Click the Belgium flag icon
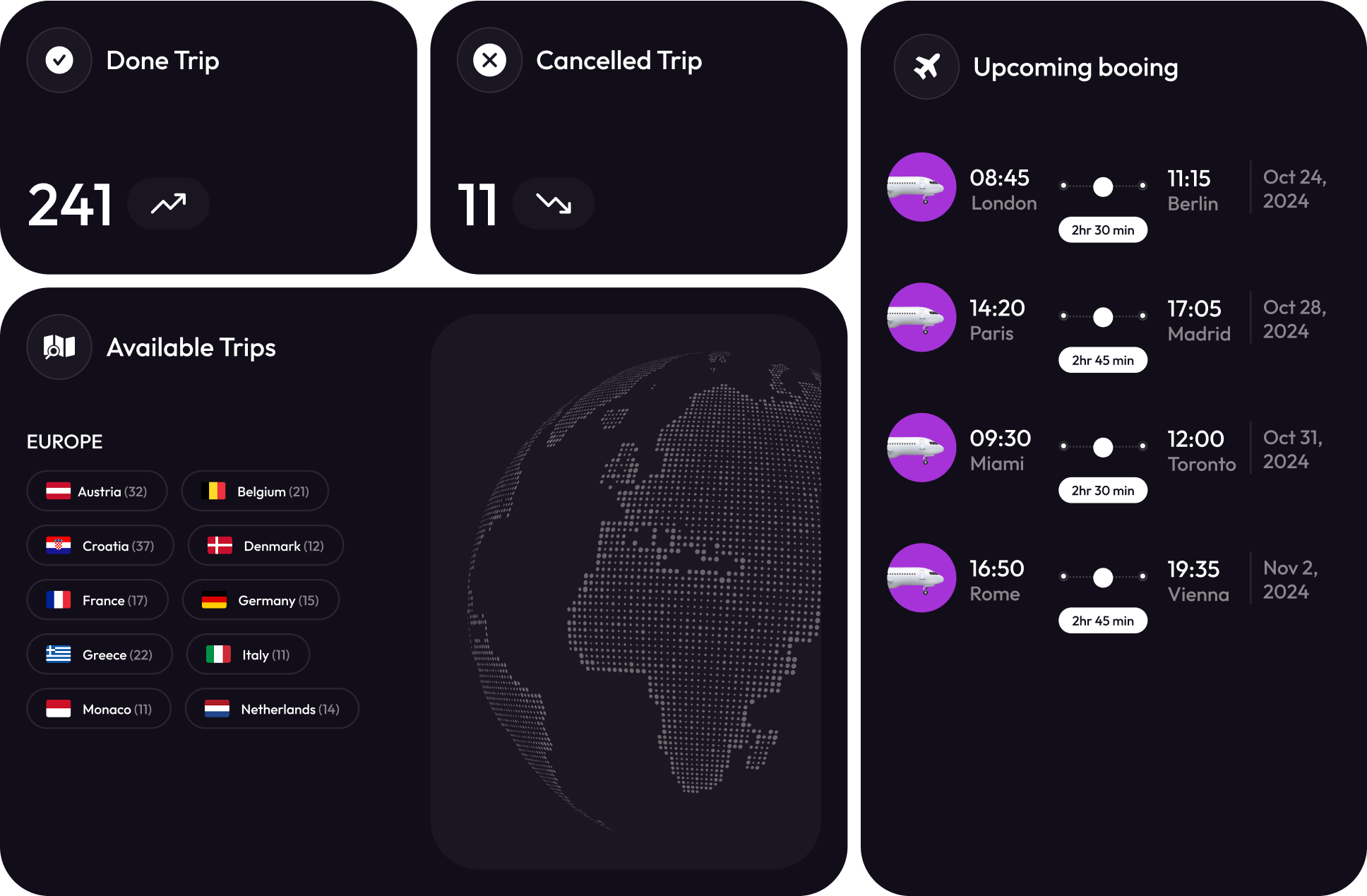This screenshot has width=1367, height=896. coord(213,491)
